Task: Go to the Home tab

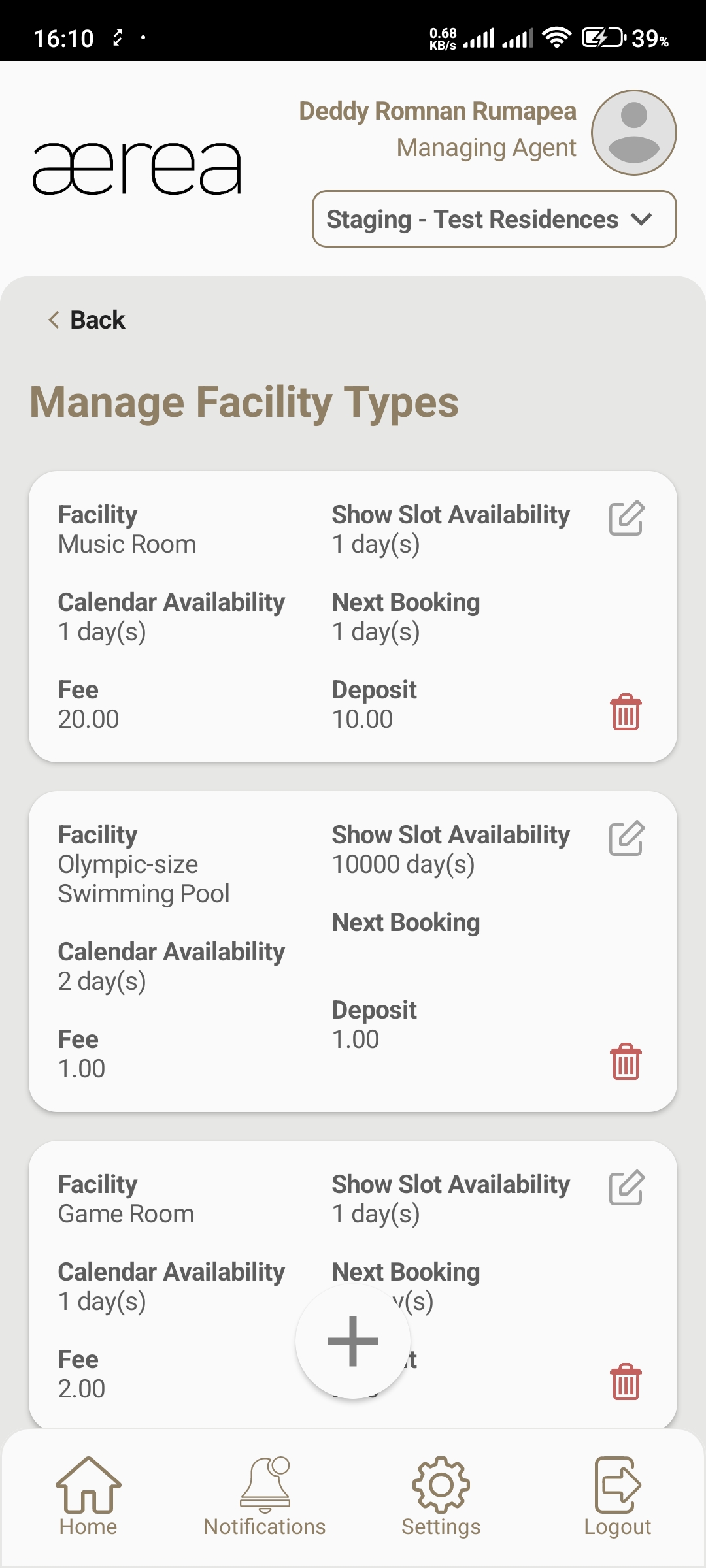Action: click(88, 1496)
